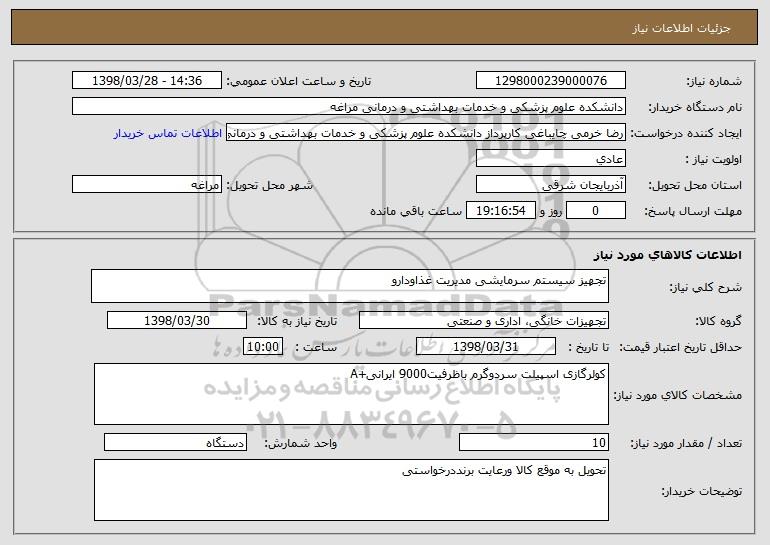Select the label مشخصات کالای مورد نیاز
This screenshot has height=545, width=770.
(x=678, y=395)
